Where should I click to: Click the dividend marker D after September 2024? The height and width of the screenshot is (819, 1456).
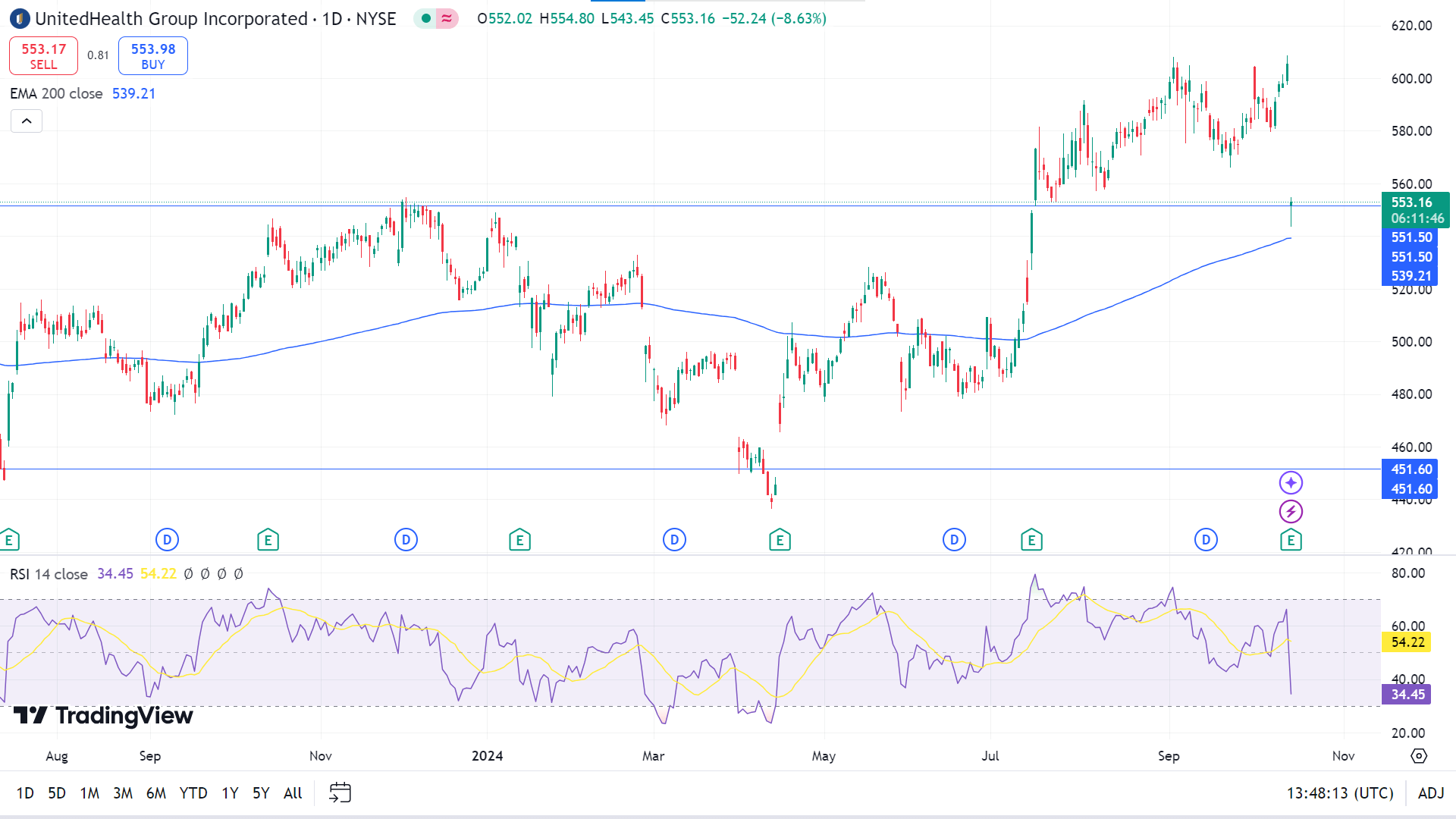pos(1206,540)
